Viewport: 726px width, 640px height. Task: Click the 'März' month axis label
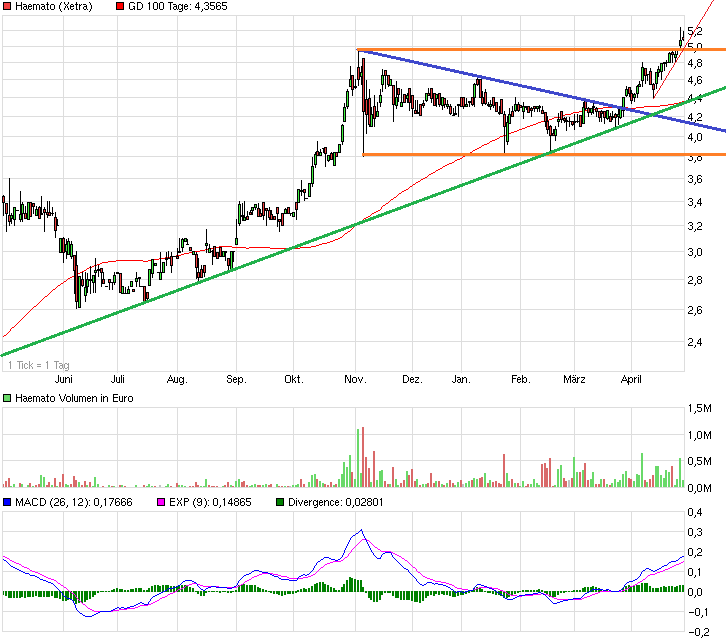pyautogui.click(x=574, y=380)
